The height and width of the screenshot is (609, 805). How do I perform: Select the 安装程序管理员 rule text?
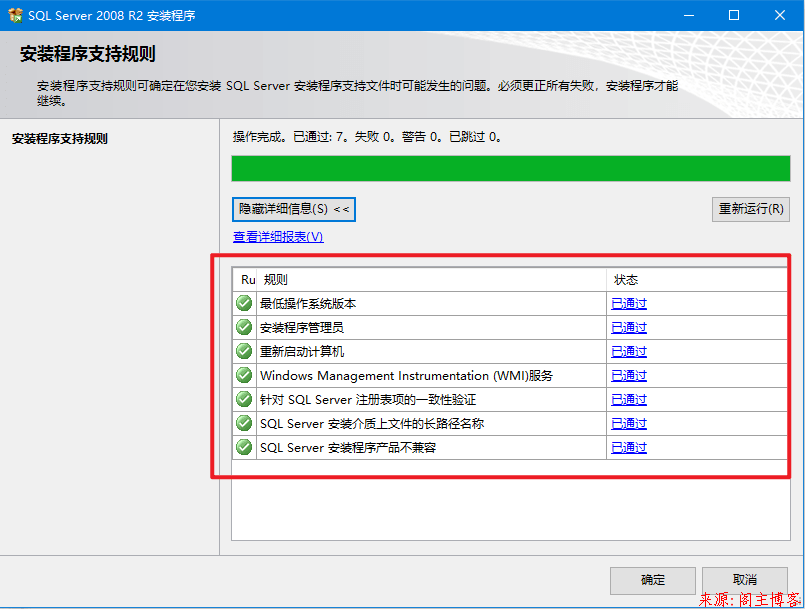click(x=301, y=328)
